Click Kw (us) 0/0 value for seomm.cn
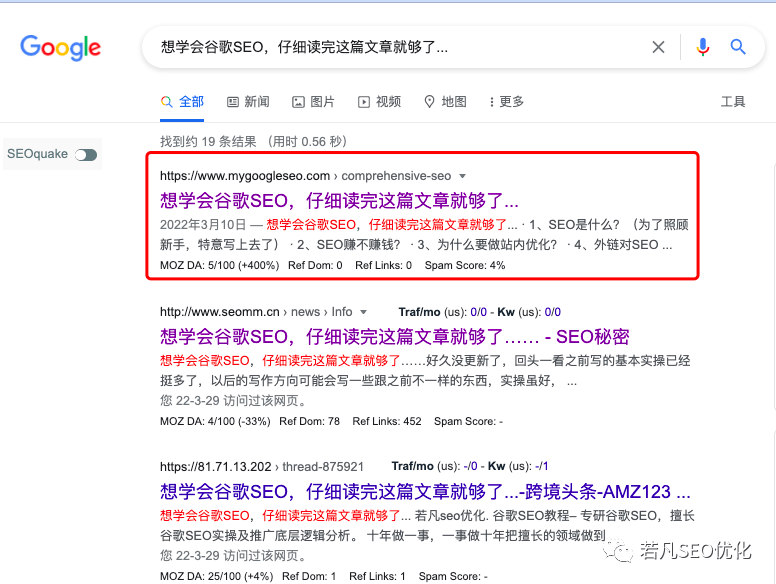Screen dimensions: 776x584 click(x=553, y=312)
